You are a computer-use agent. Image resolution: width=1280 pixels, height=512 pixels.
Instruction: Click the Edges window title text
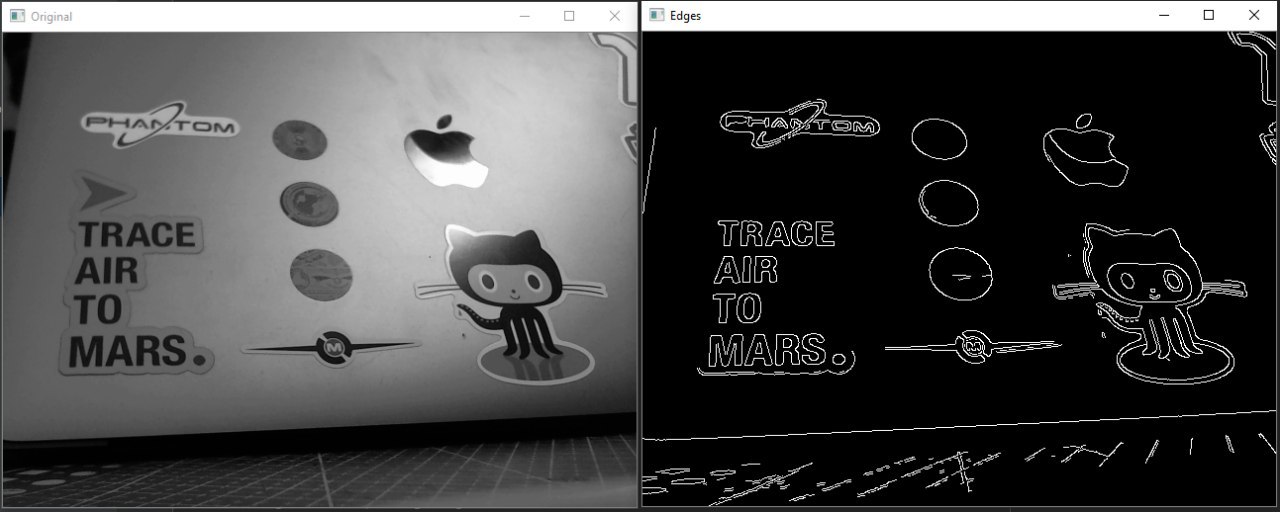click(x=685, y=16)
